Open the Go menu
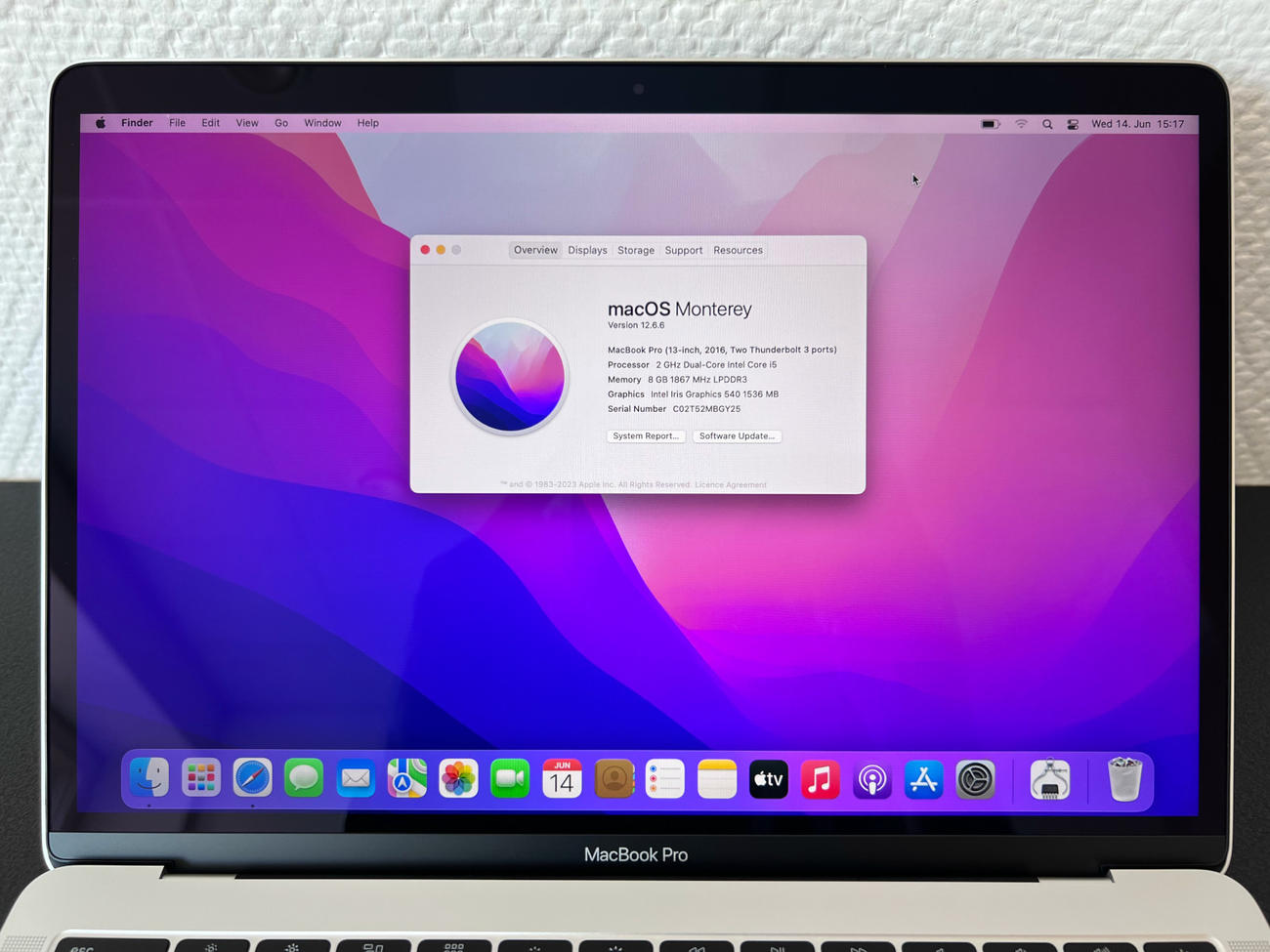 pos(281,123)
